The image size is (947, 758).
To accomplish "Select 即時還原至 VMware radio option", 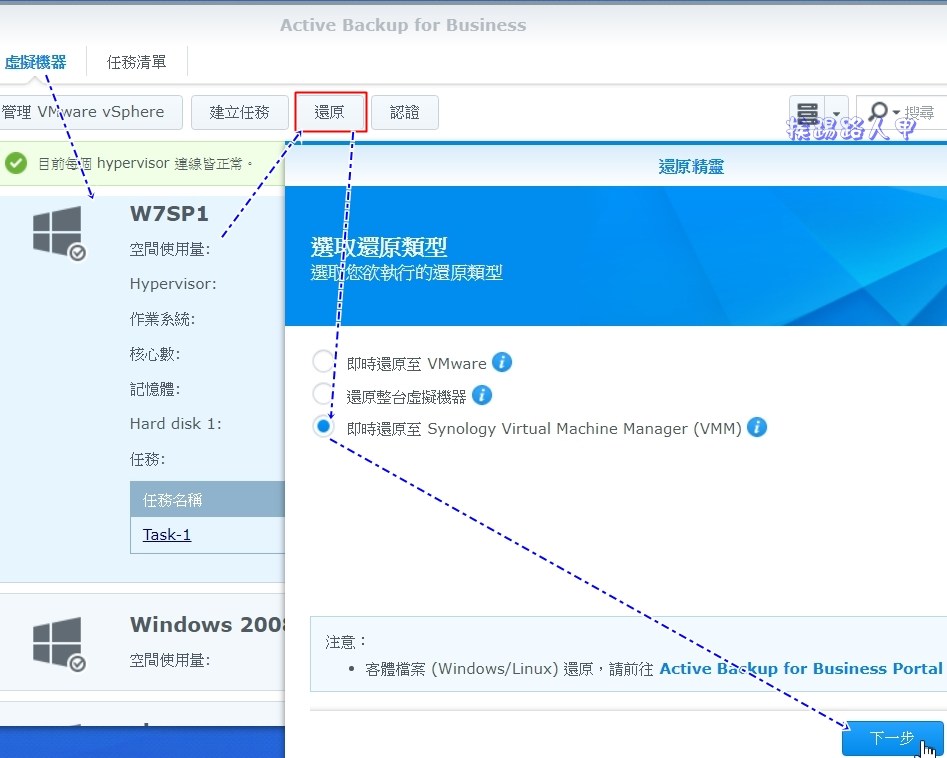I will 323,361.
